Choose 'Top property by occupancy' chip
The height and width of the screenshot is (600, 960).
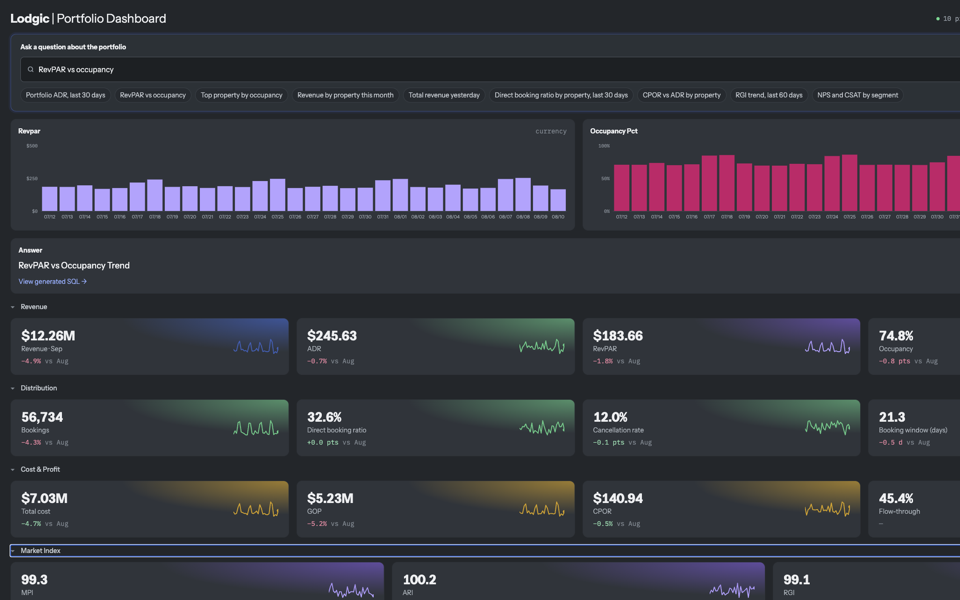pyautogui.click(x=241, y=95)
